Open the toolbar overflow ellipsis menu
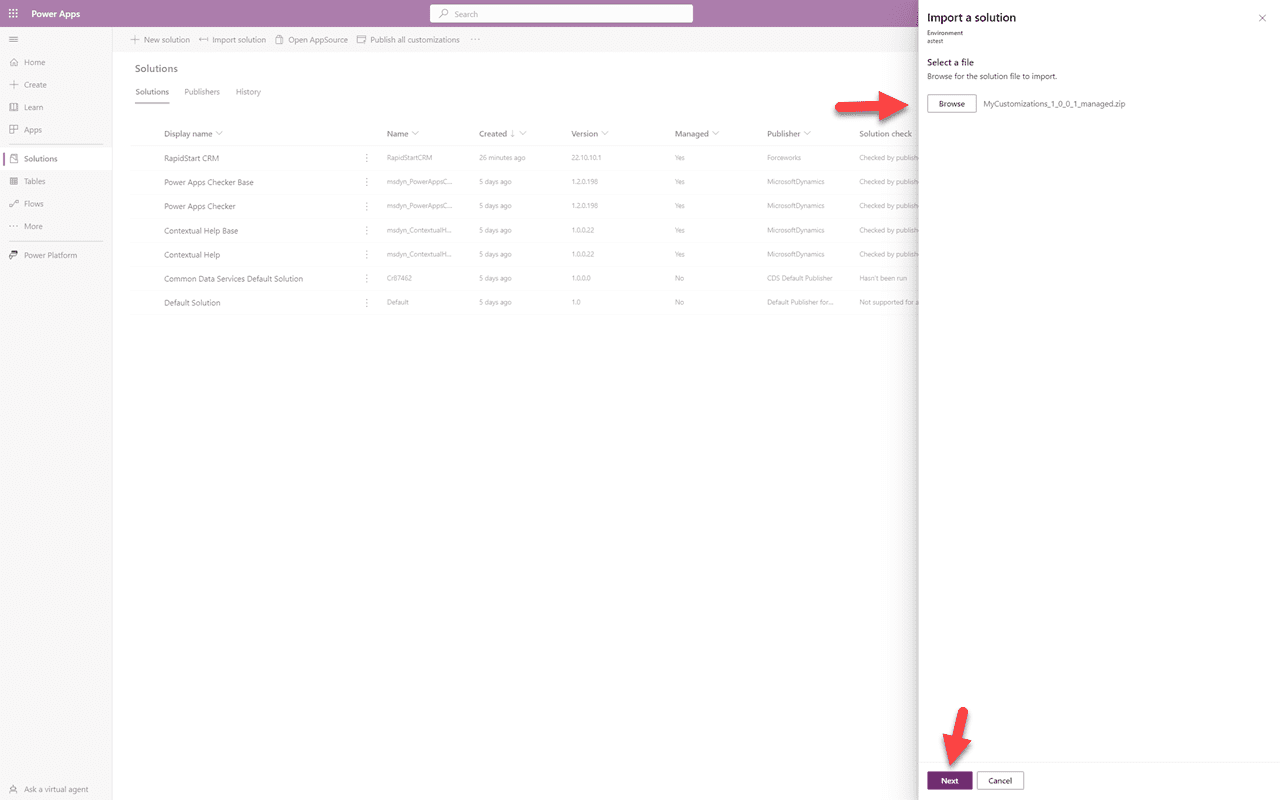Viewport: 1280px width, 800px height. coord(475,39)
